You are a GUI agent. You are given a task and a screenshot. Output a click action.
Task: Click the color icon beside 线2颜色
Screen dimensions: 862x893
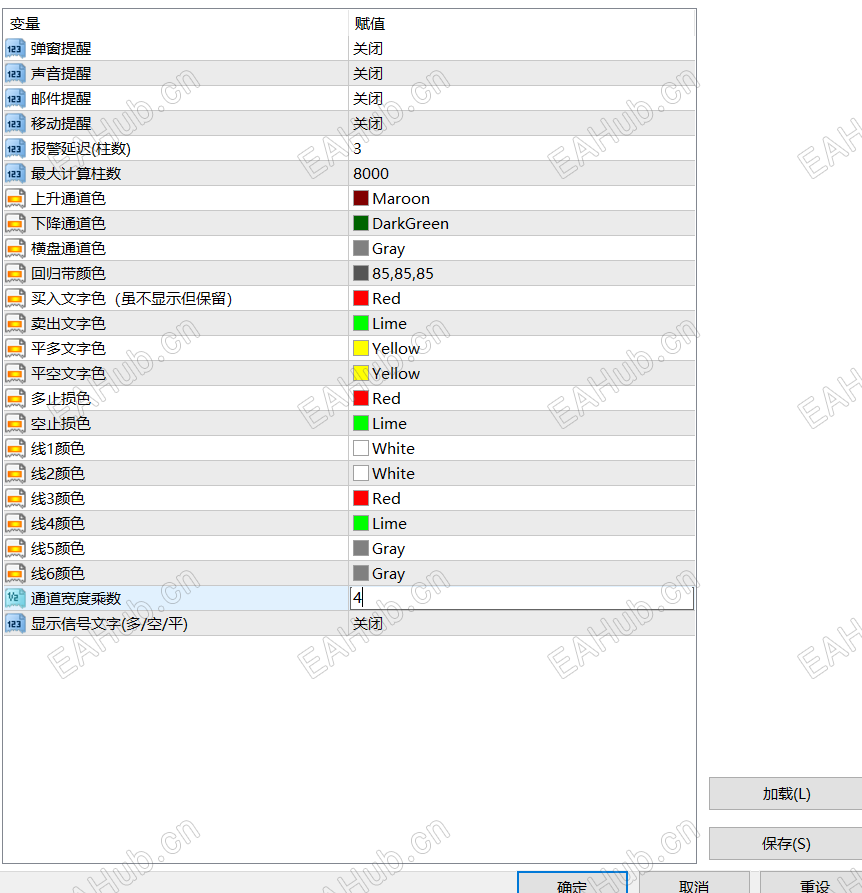15,474
